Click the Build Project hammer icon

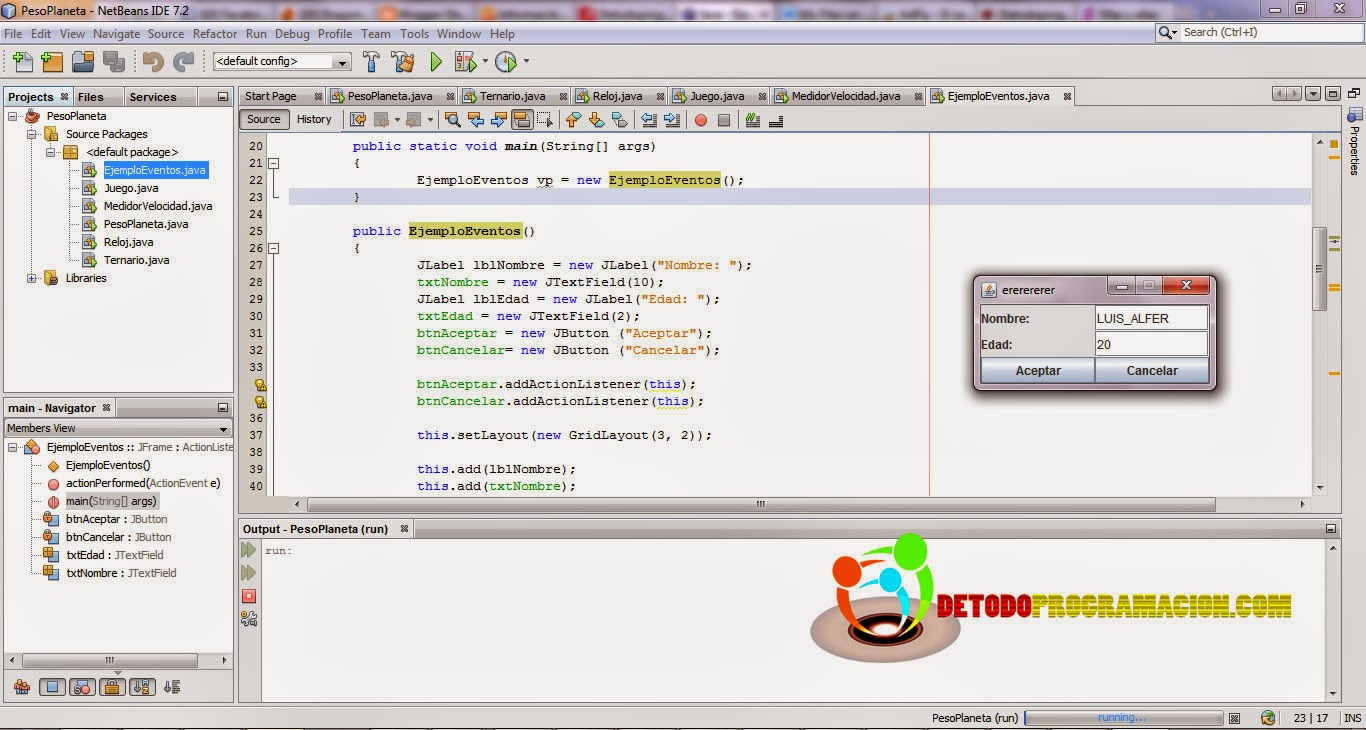[x=371, y=61]
